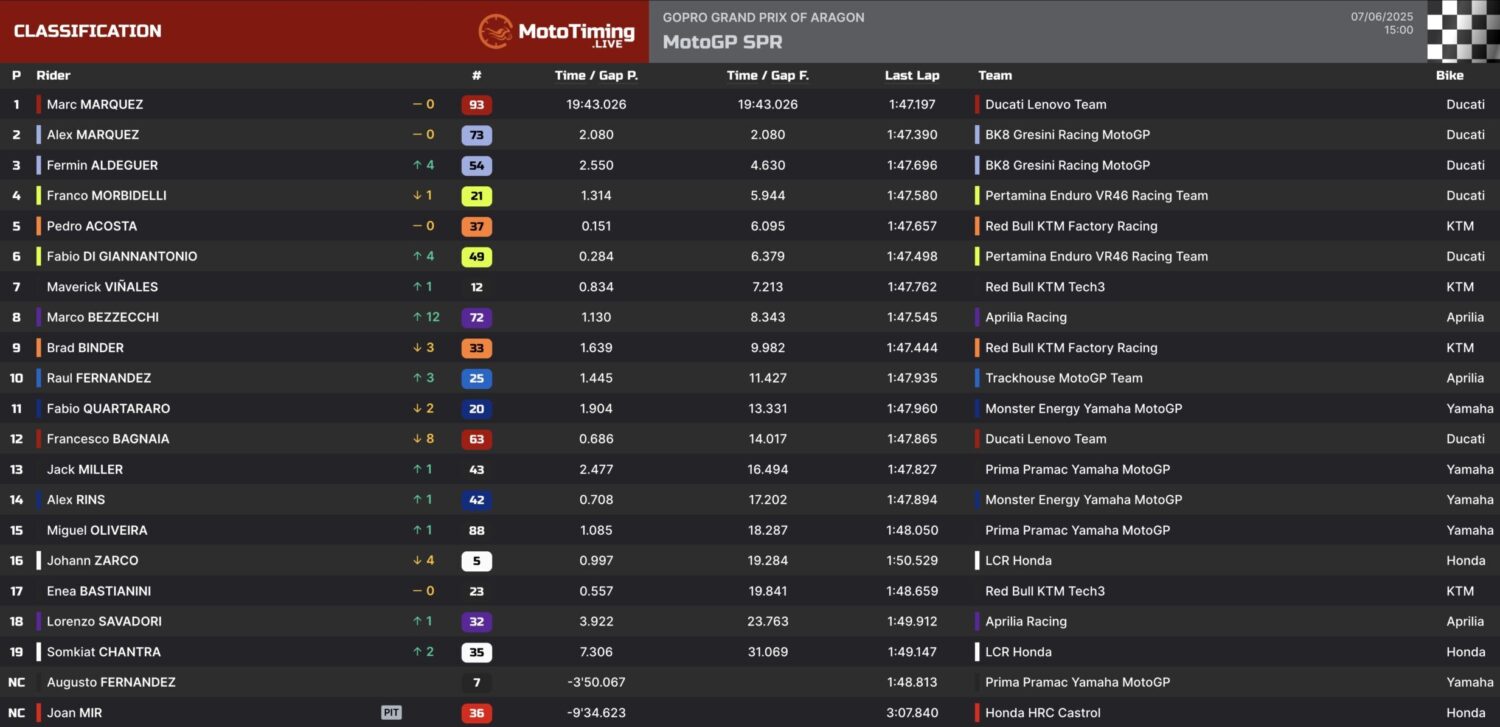1500x727 pixels.
Task: Click the gap 0.151 for Pedro Acosta
Action: pyautogui.click(x=596, y=226)
